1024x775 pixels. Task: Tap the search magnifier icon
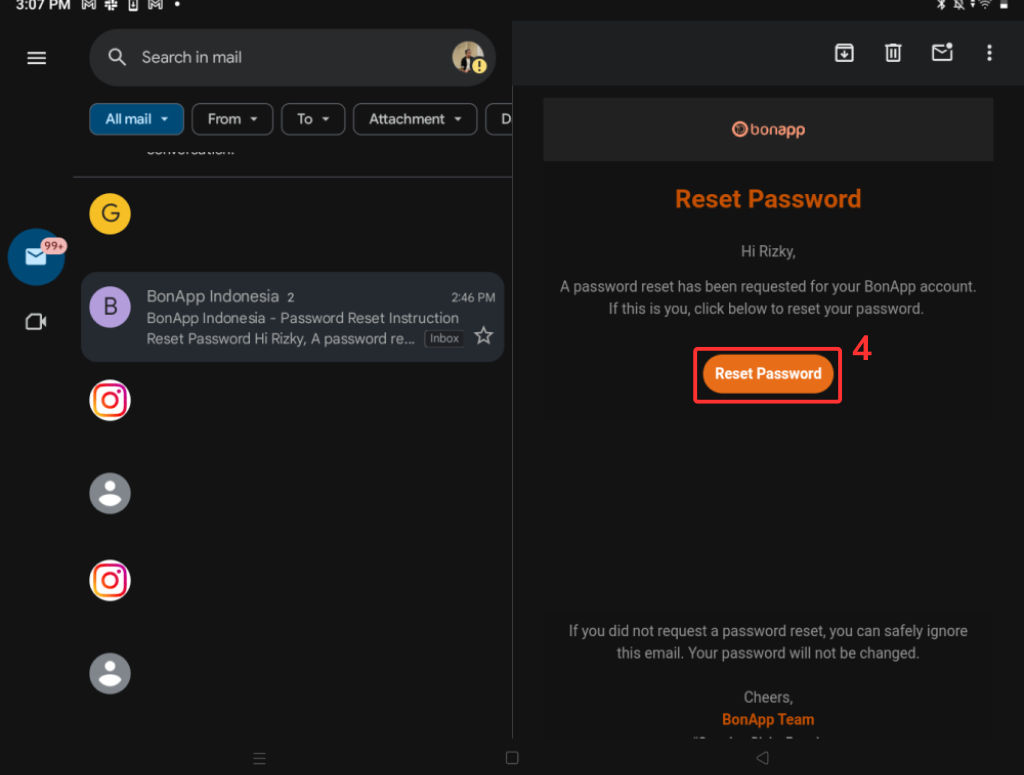coord(117,57)
